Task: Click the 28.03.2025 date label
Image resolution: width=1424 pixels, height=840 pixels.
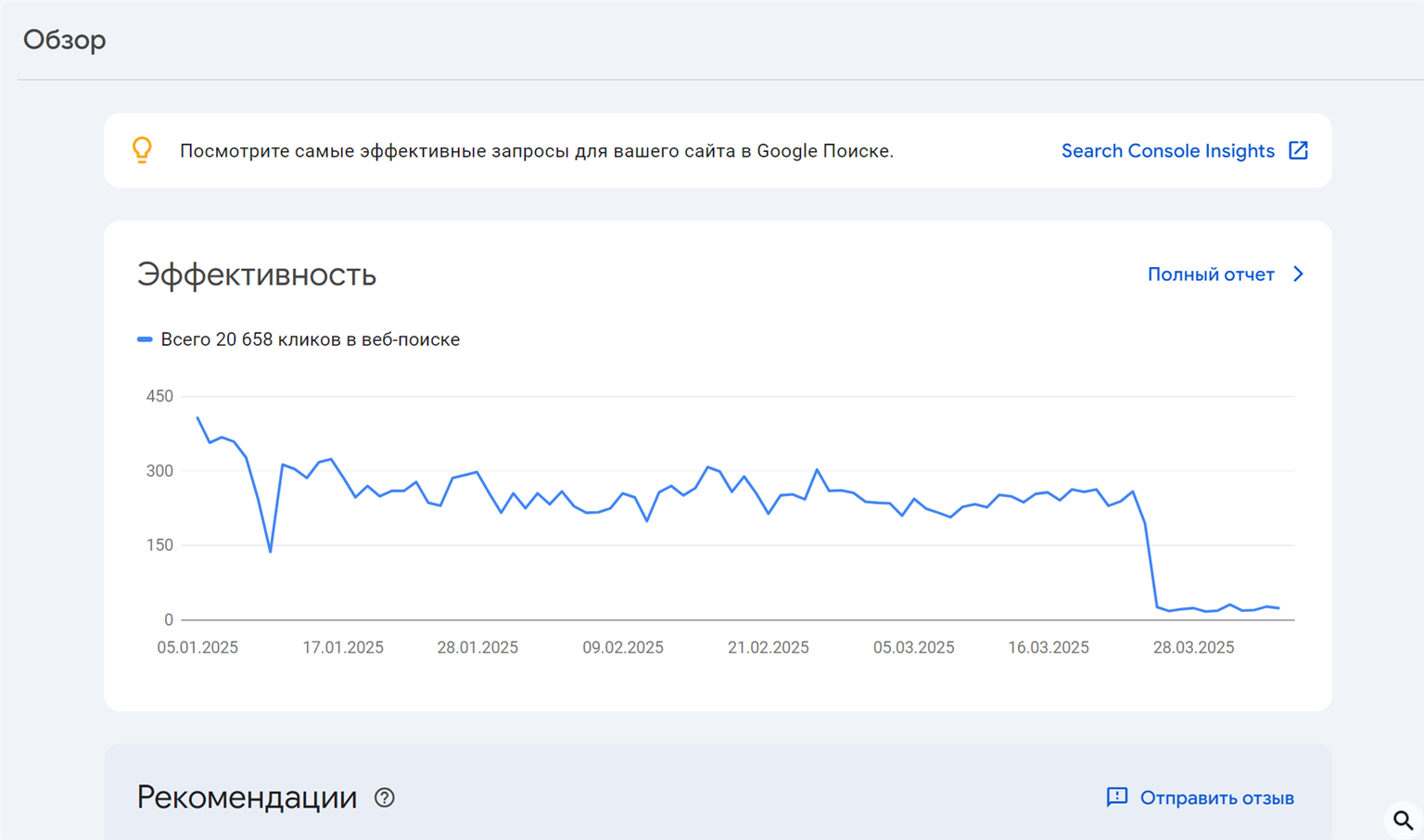Action: pos(1194,647)
